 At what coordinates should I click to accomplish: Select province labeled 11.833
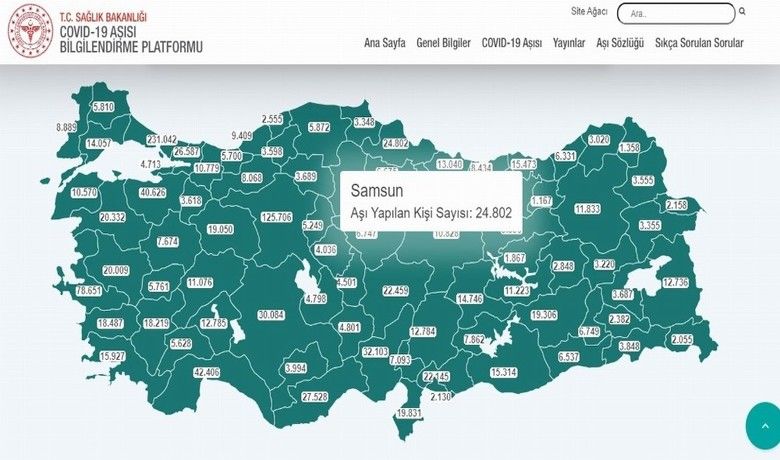(x=587, y=209)
